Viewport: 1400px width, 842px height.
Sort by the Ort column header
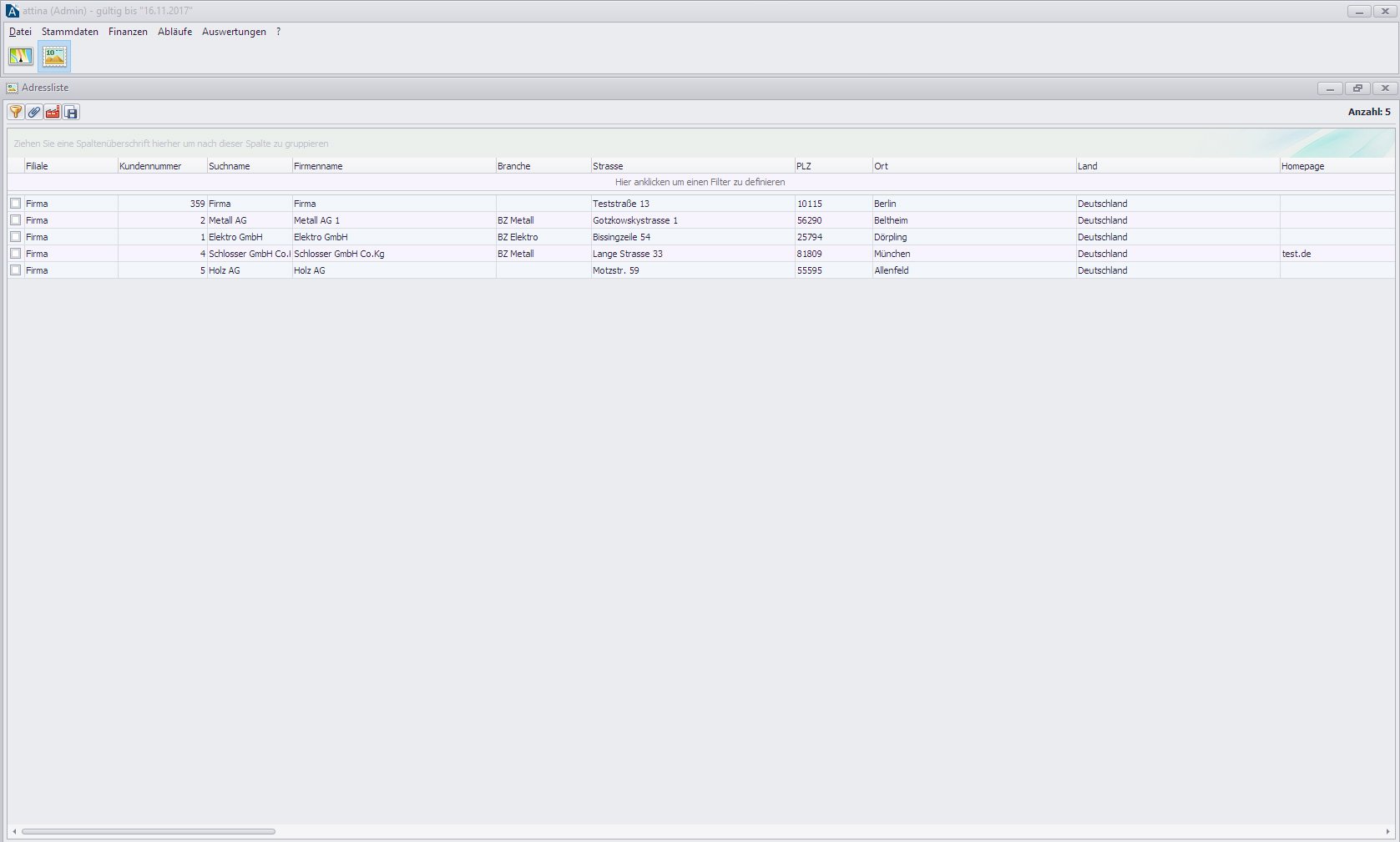[974, 166]
